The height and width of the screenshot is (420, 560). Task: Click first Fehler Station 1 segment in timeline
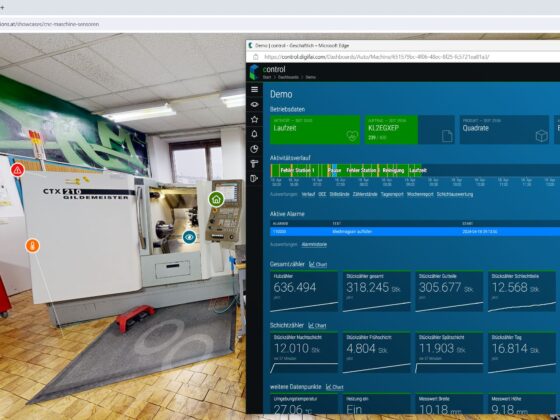pyautogui.click(x=298, y=170)
